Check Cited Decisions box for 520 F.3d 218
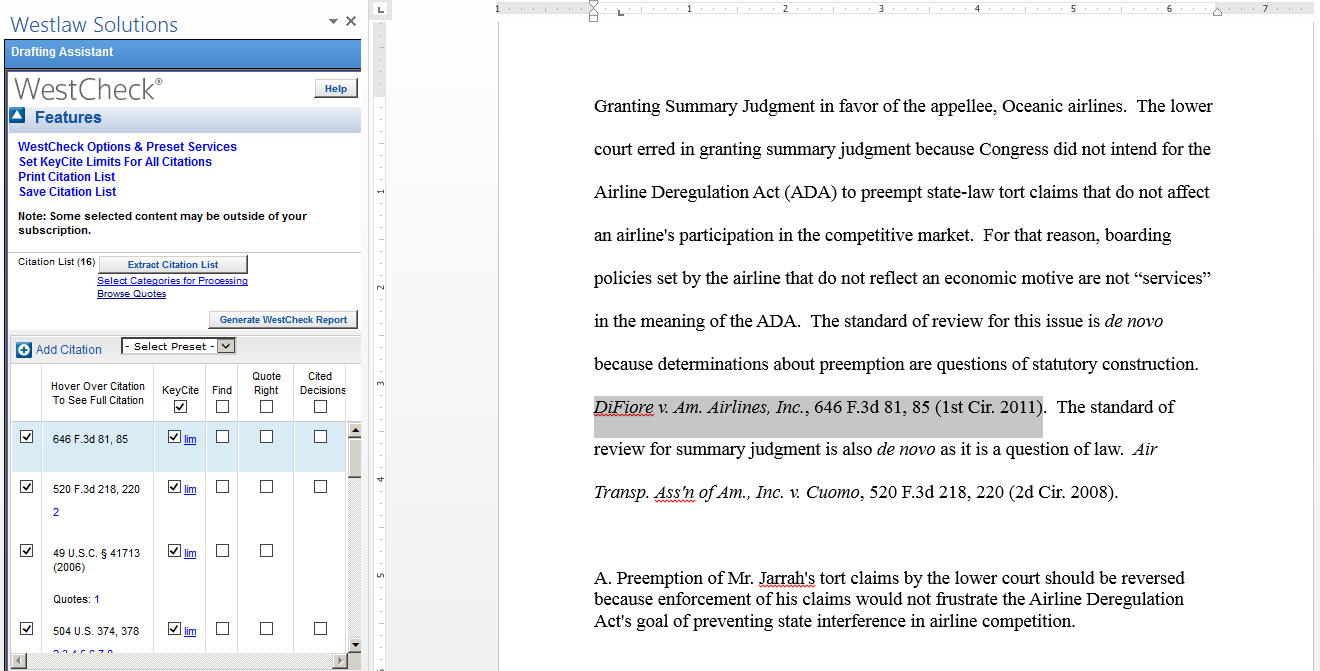Viewport: 1320px width, 671px height. pos(320,486)
